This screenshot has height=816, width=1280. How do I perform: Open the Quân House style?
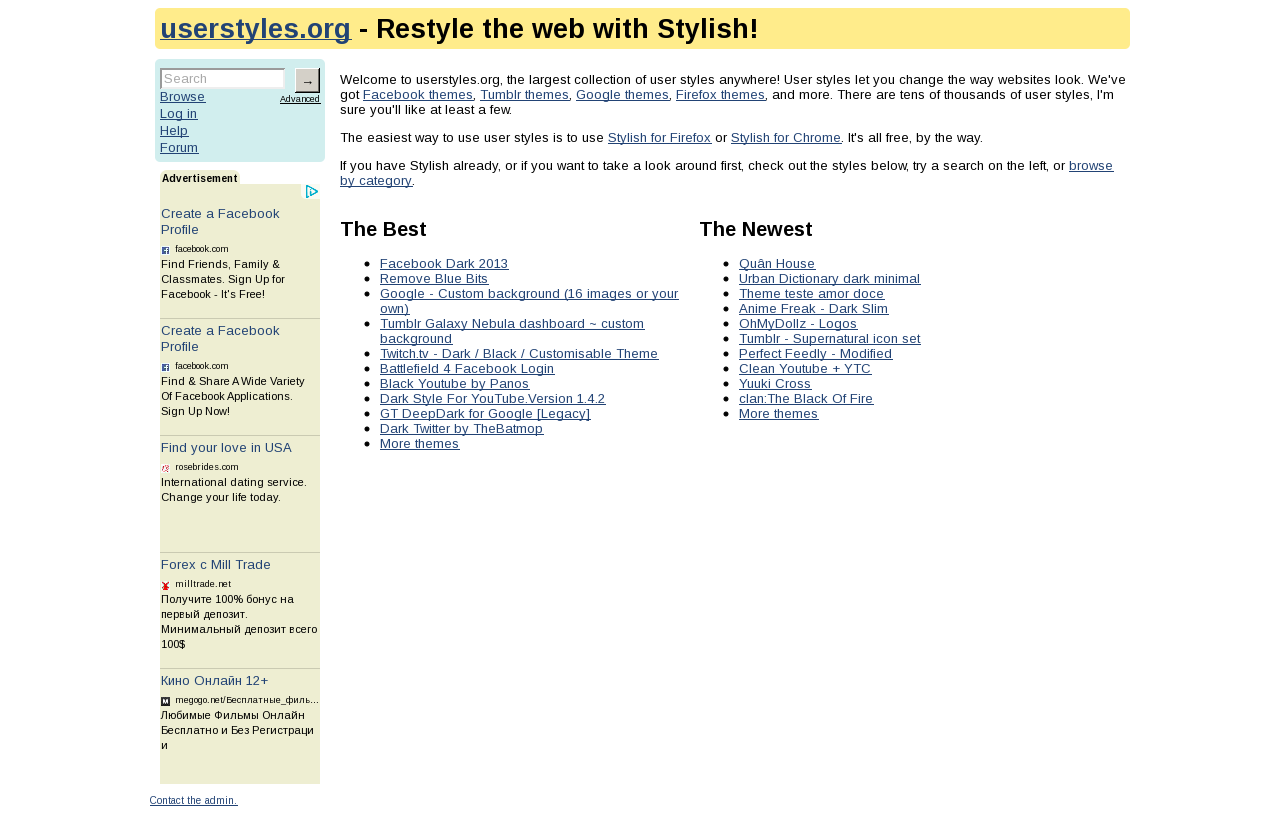[777, 264]
